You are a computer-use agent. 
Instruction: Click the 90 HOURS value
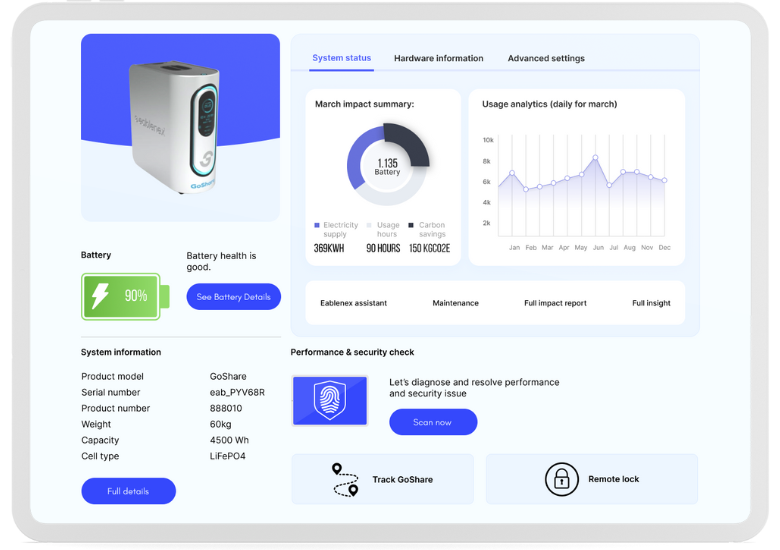point(383,248)
